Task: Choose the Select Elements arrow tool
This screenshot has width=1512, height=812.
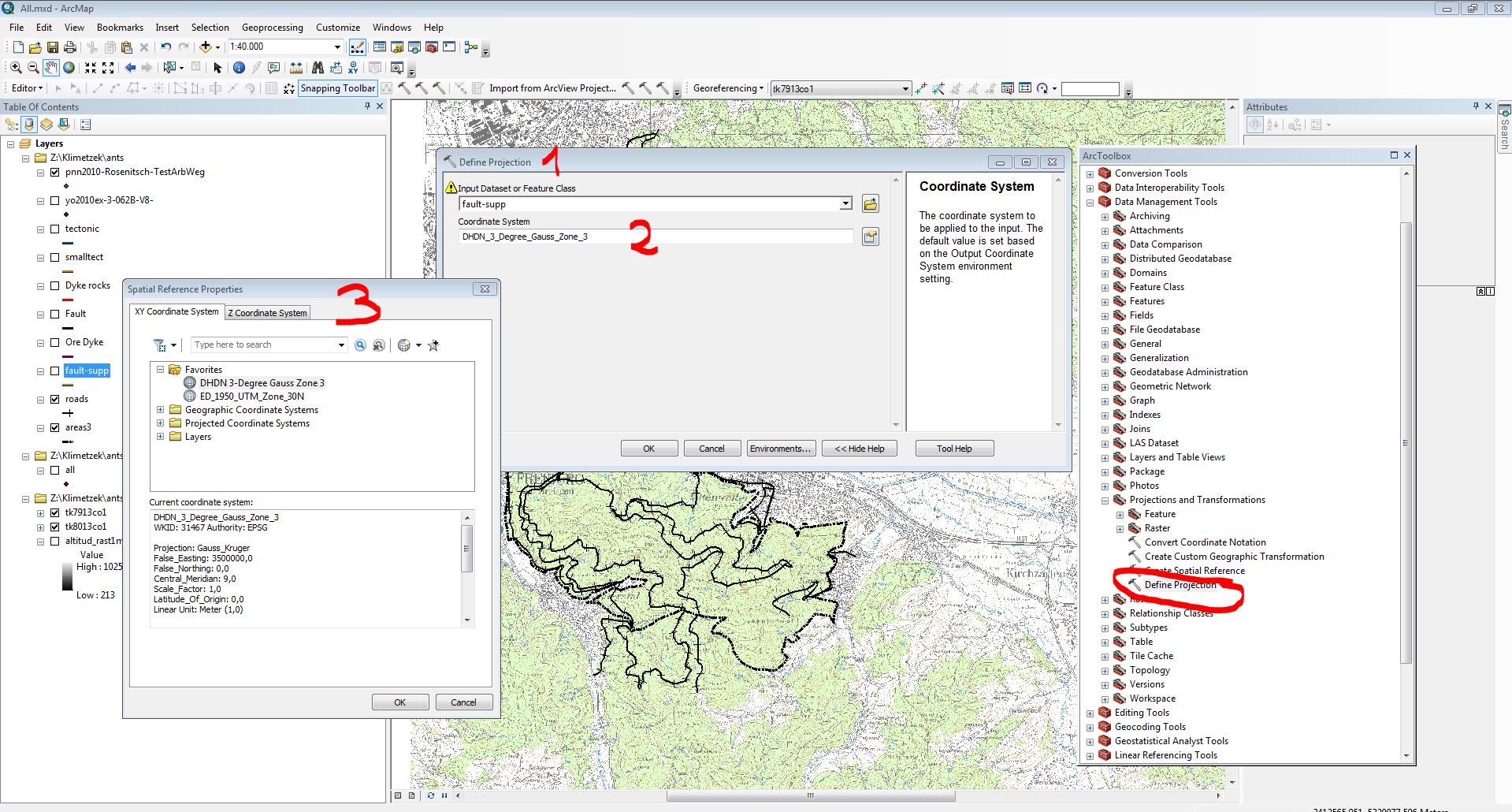Action: [x=218, y=68]
